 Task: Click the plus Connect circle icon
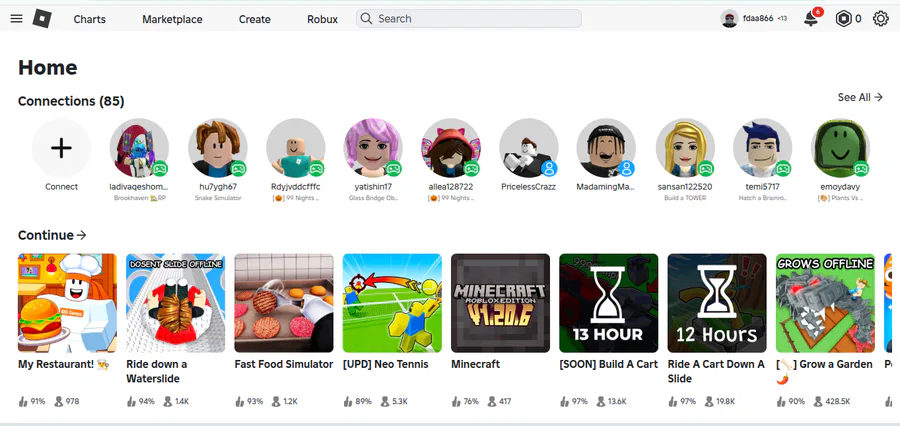tap(61, 148)
